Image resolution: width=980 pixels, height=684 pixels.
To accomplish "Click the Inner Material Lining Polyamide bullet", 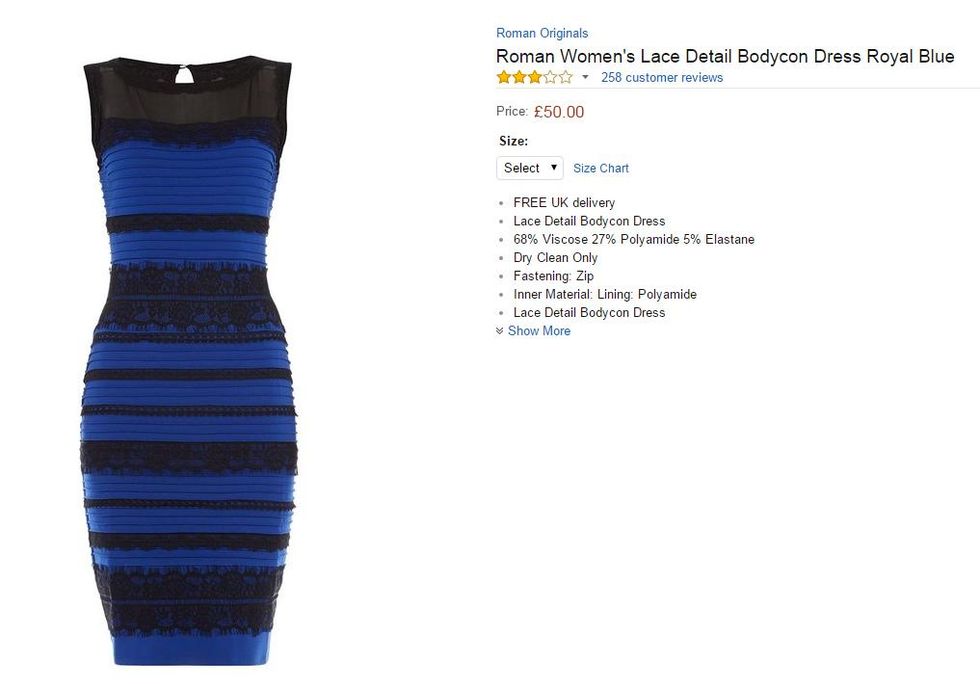I will [604, 294].
